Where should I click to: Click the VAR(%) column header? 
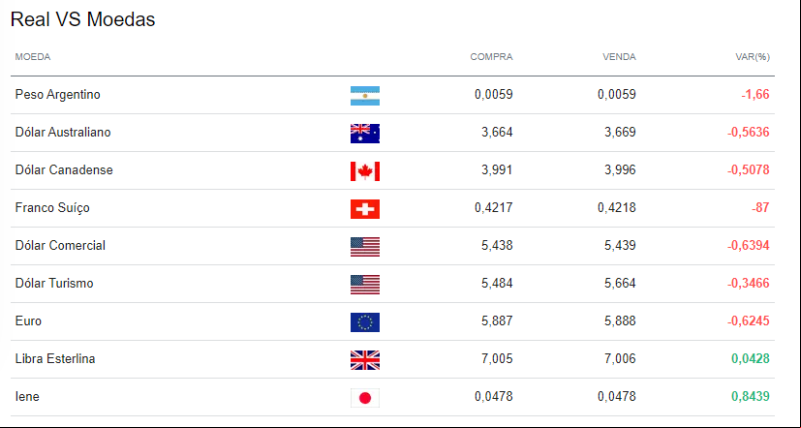click(752, 57)
